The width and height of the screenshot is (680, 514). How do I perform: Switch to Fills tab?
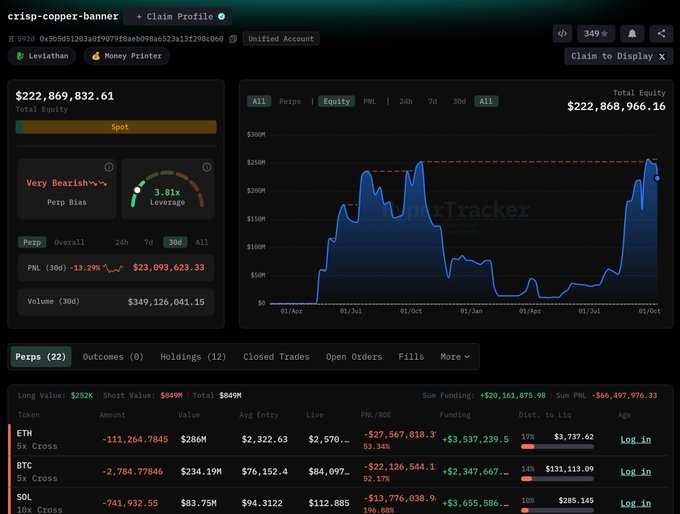pos(411,357)
